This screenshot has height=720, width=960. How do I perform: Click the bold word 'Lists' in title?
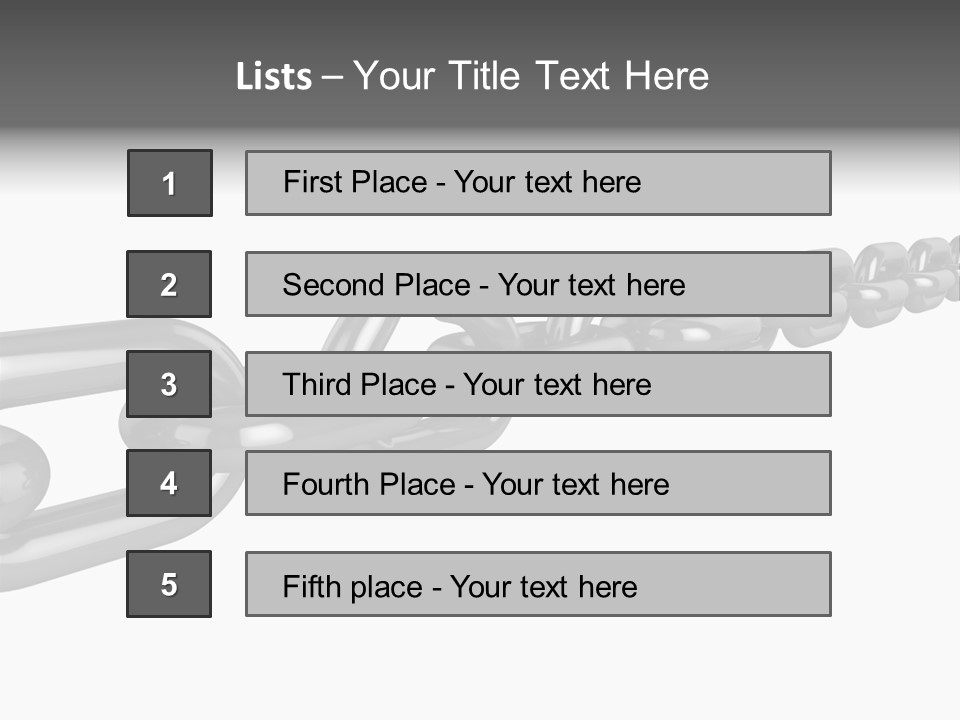tap(274, 77)
